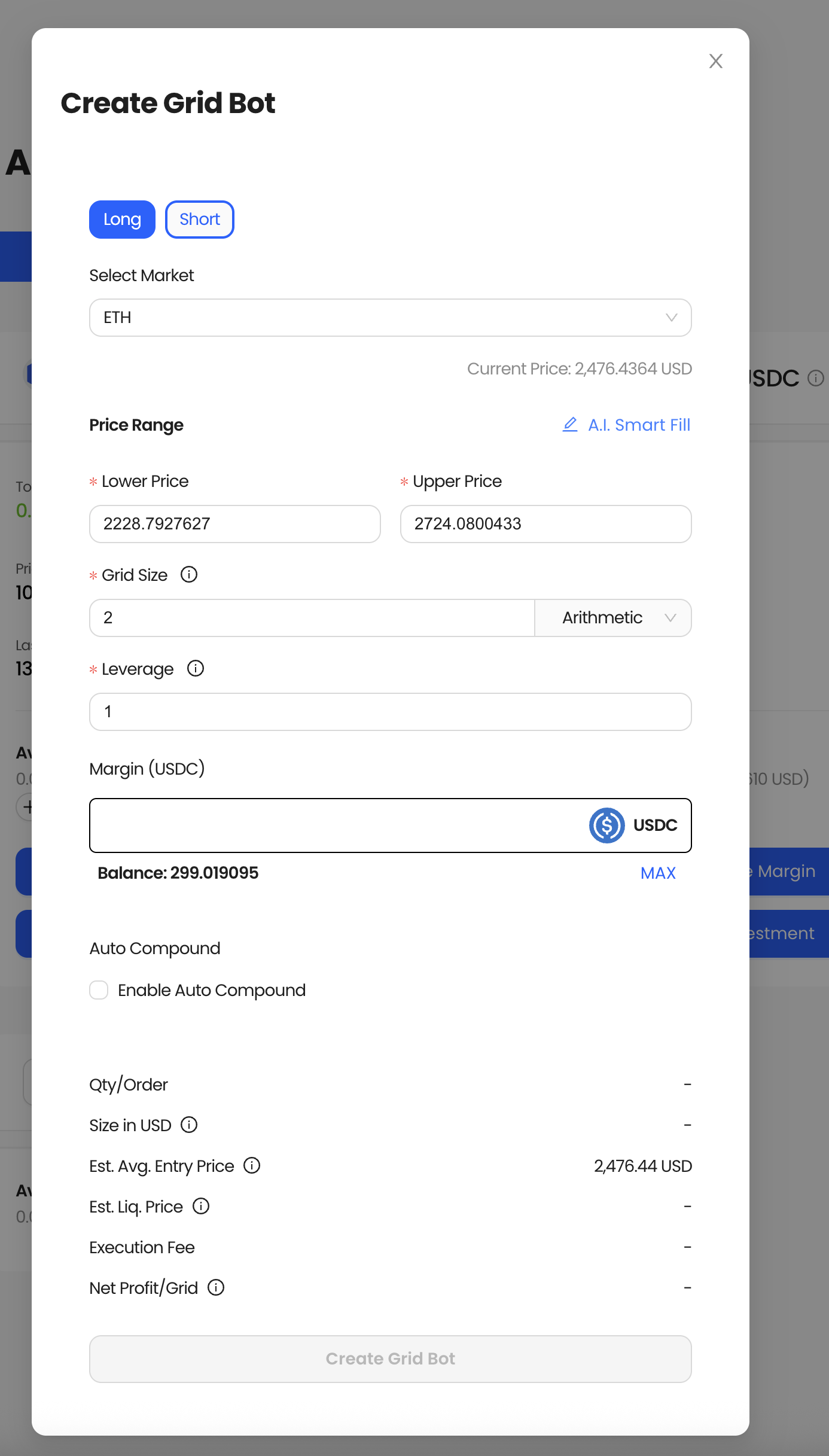Click the Grid Size number field
Screen dimensions: 829x1456
point(312,618)
